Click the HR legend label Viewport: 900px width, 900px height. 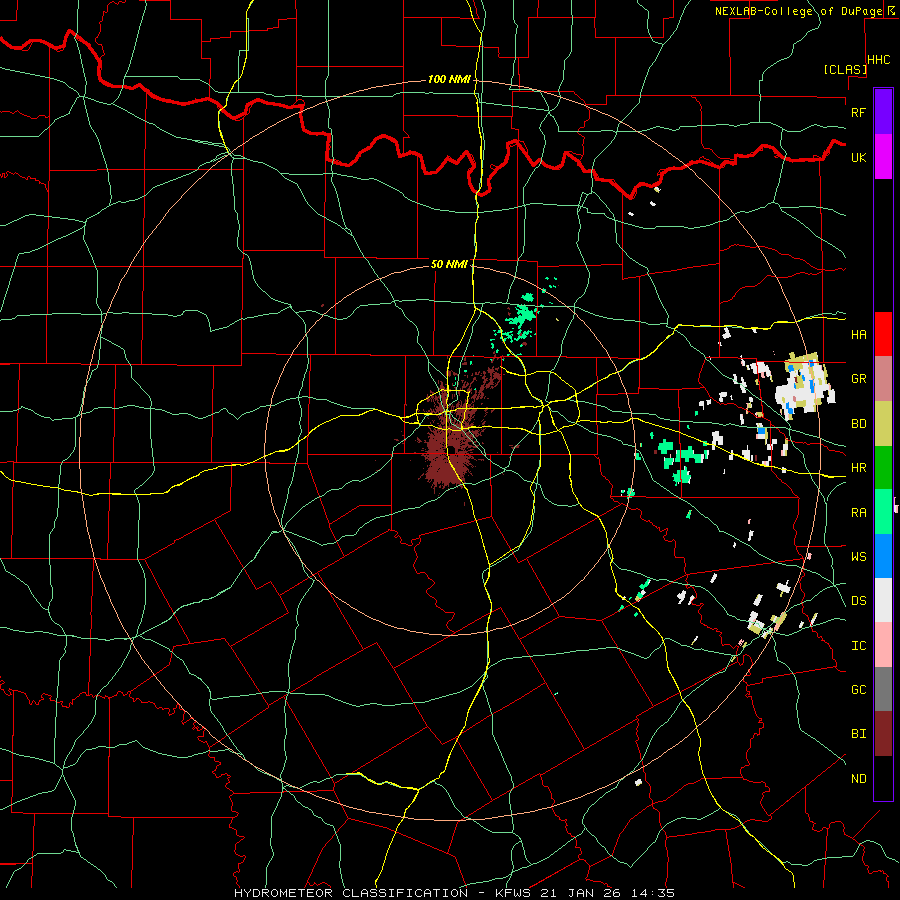click(x=858, y=468)
